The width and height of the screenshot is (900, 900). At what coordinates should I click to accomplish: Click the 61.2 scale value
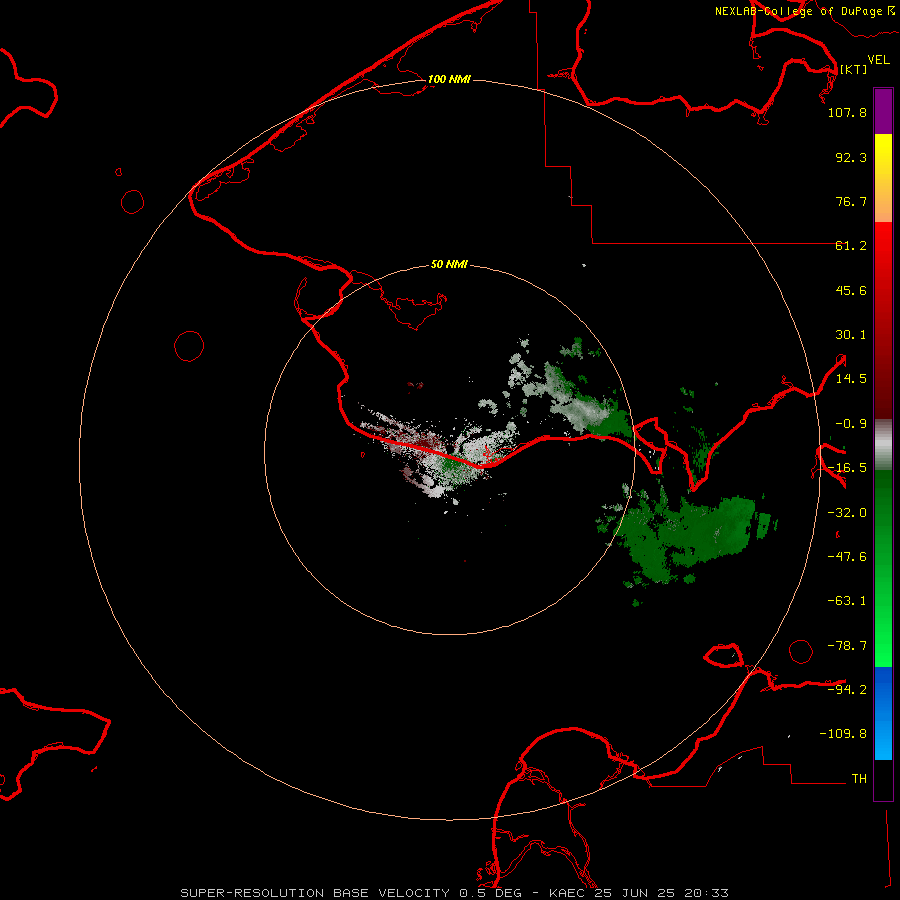click(x=851, y=246)
